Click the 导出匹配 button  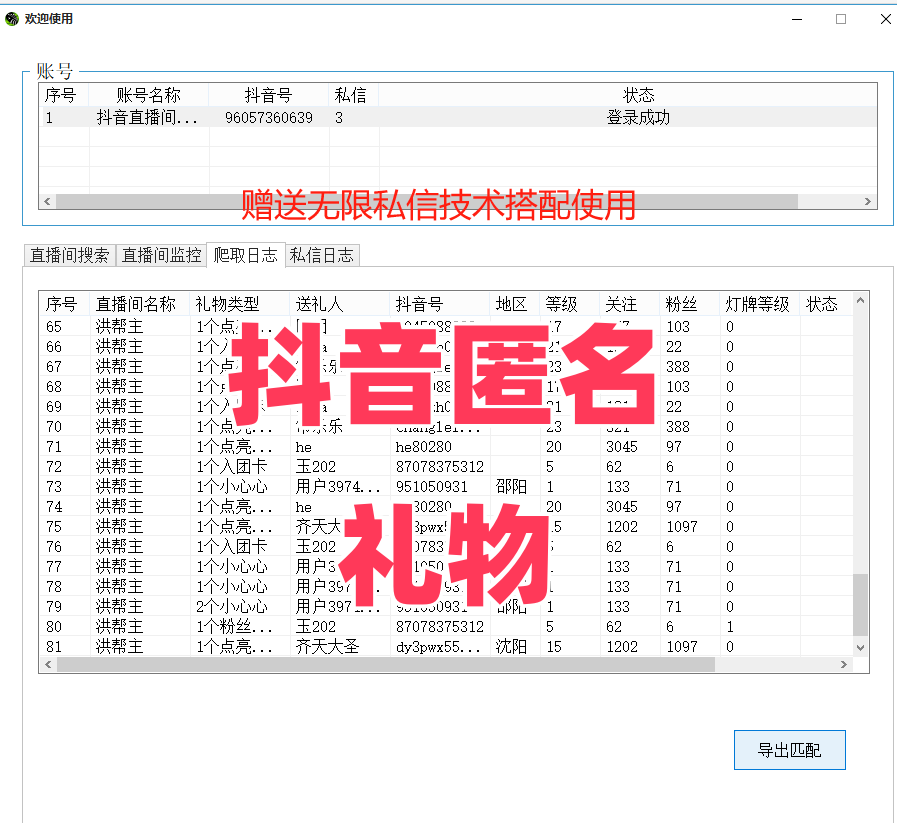tap(789, 750)
